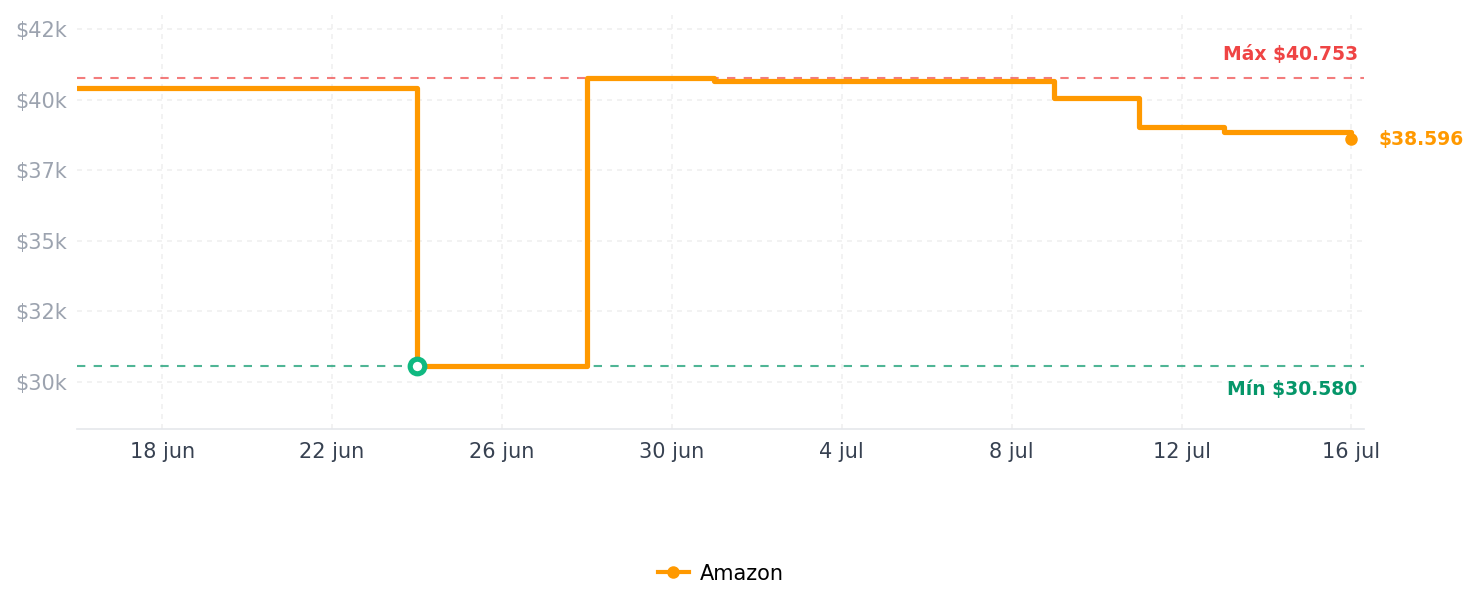
Task: Click the Mín $30.580 label
Action: pos(1292,389)
